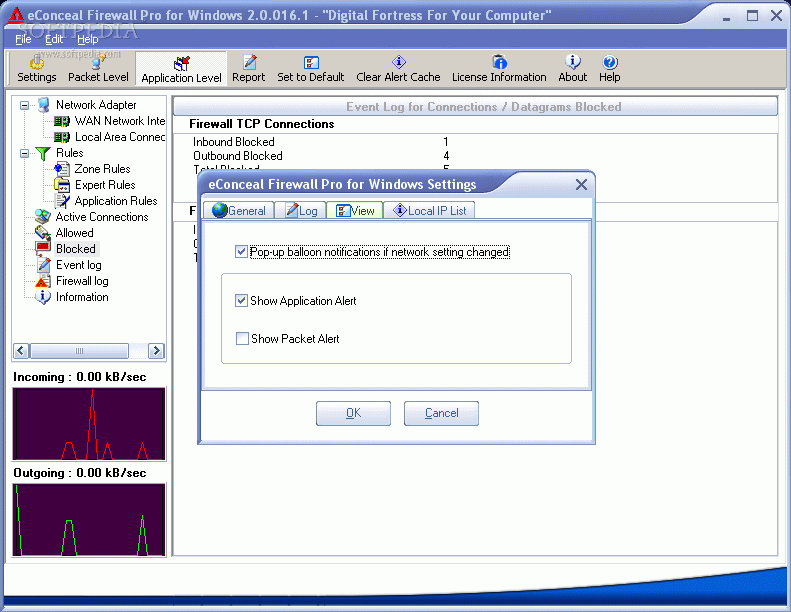Switch to the Log settings tab

301,210
